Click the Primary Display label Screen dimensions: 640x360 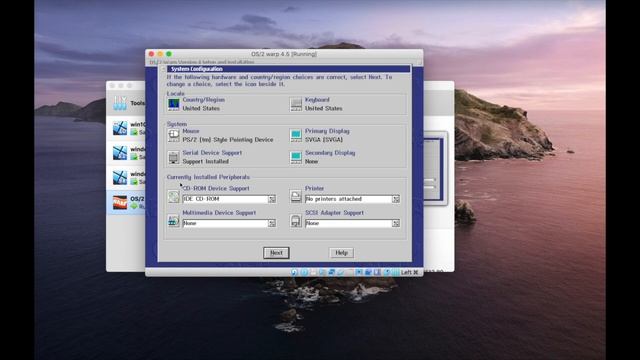click(327, 131)
